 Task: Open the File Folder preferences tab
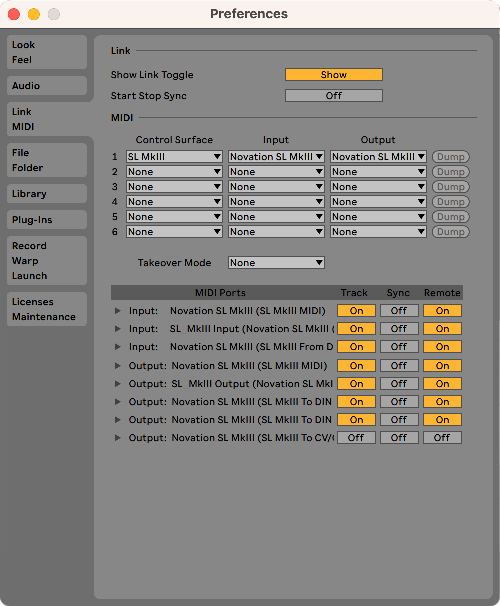click(x=47, y=160)
